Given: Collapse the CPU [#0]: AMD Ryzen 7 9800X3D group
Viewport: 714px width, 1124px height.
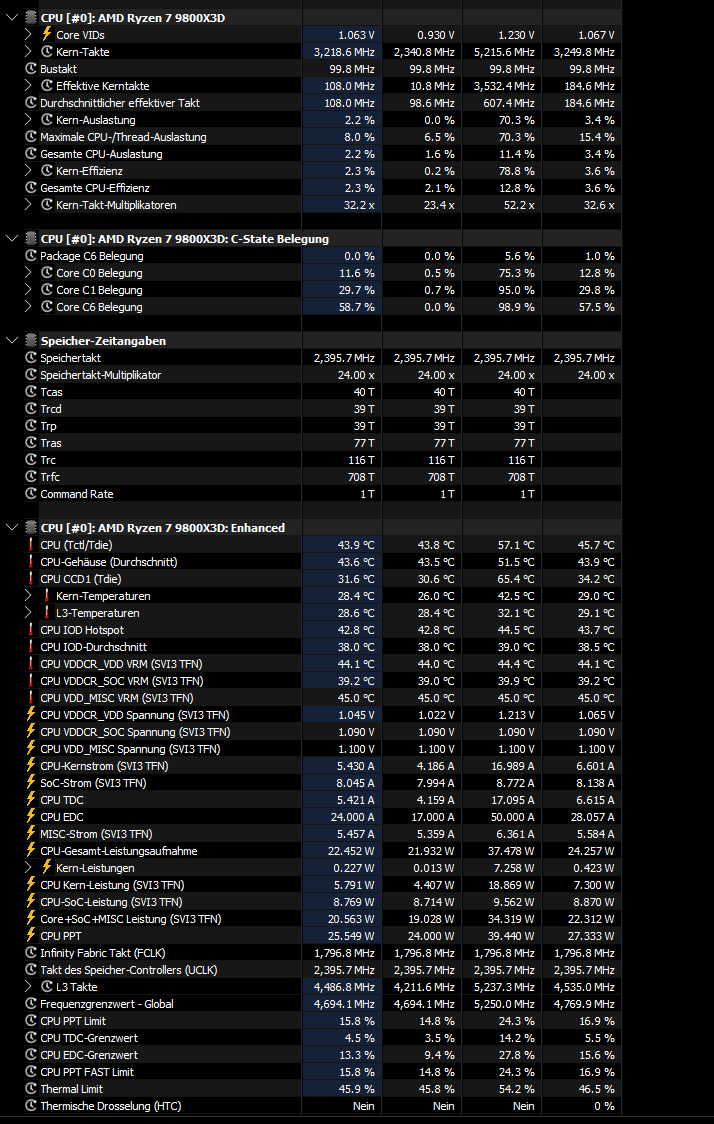Looking at the screenshot, I should [x=12, y=17].
